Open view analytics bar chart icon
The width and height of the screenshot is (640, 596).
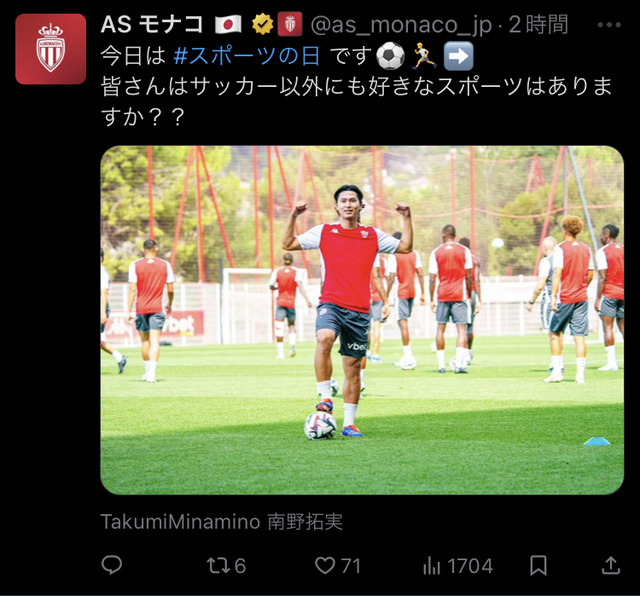[x=431, y=566]
